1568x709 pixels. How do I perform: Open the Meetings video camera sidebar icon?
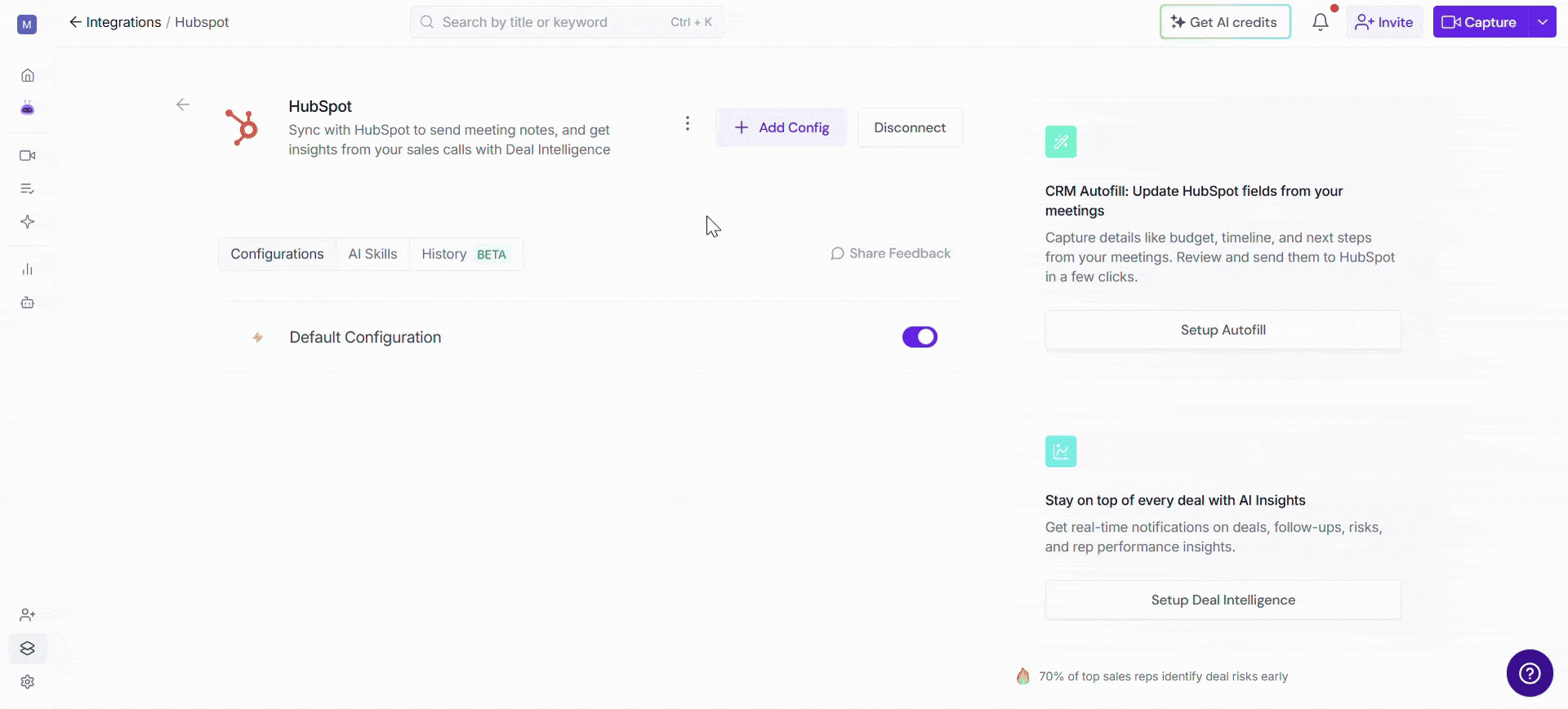click(28, 155)
